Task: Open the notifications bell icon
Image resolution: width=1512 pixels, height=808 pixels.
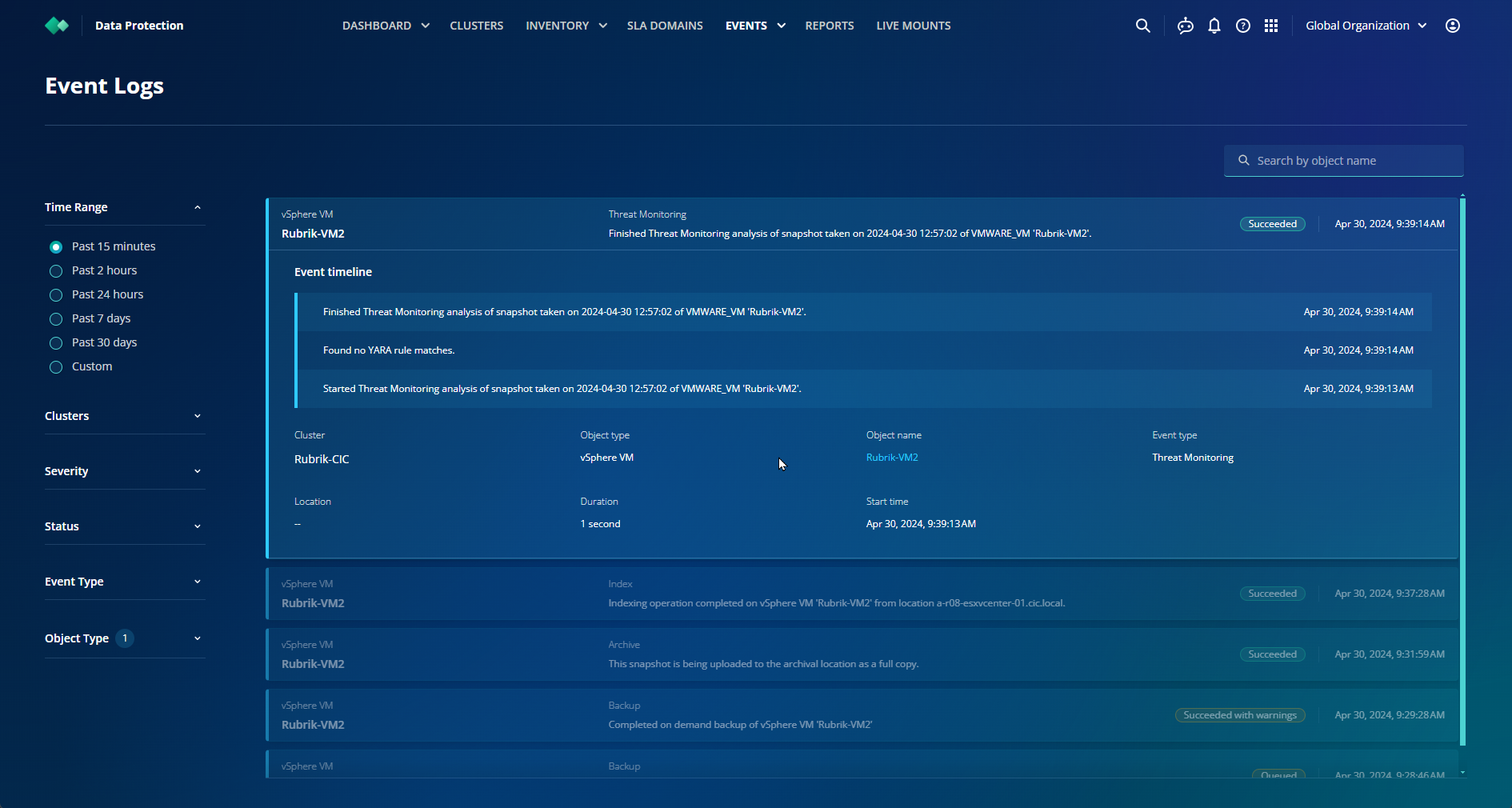Action: tap(1214, 26)
